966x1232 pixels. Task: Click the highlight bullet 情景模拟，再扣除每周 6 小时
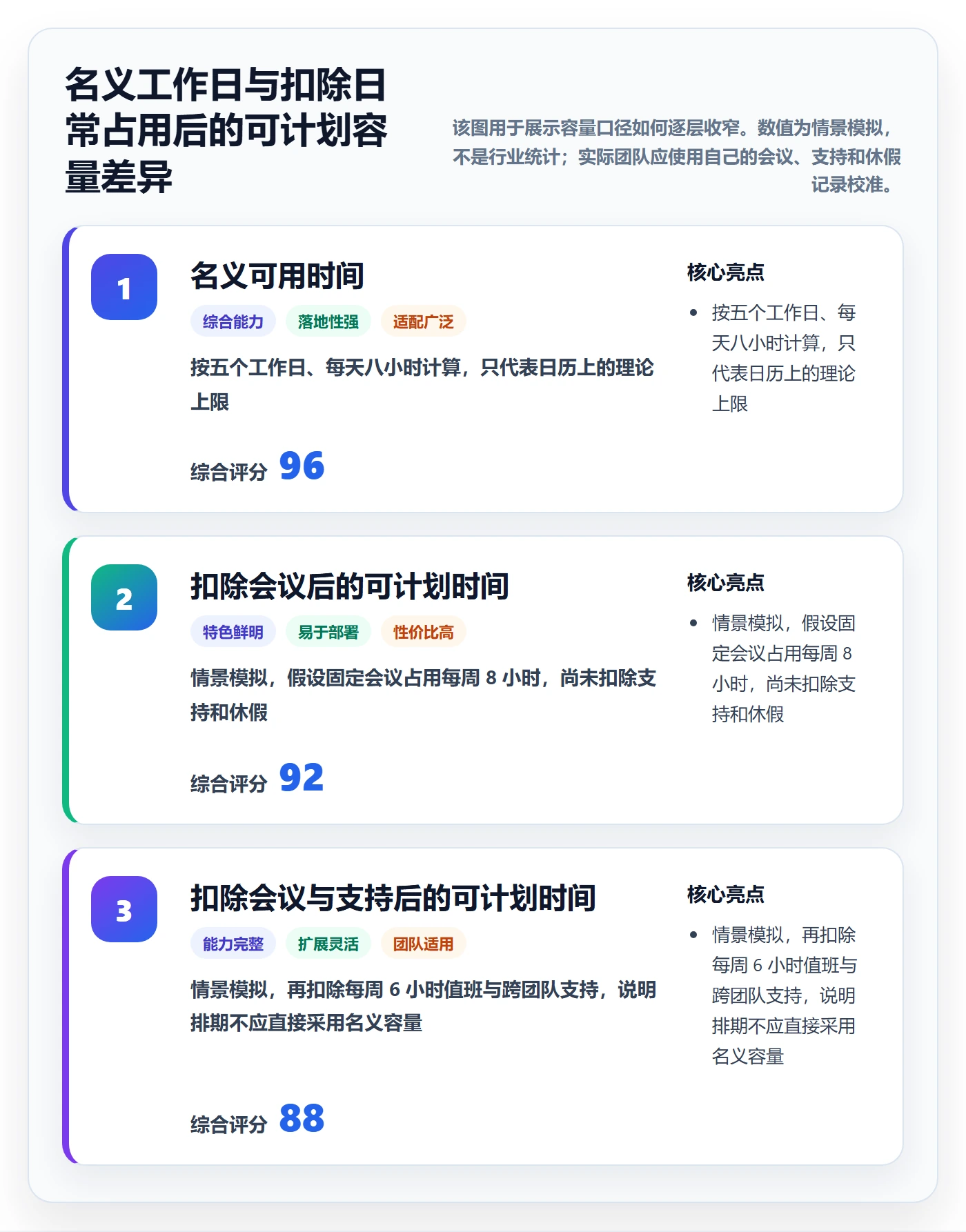(x=784, y=995)
